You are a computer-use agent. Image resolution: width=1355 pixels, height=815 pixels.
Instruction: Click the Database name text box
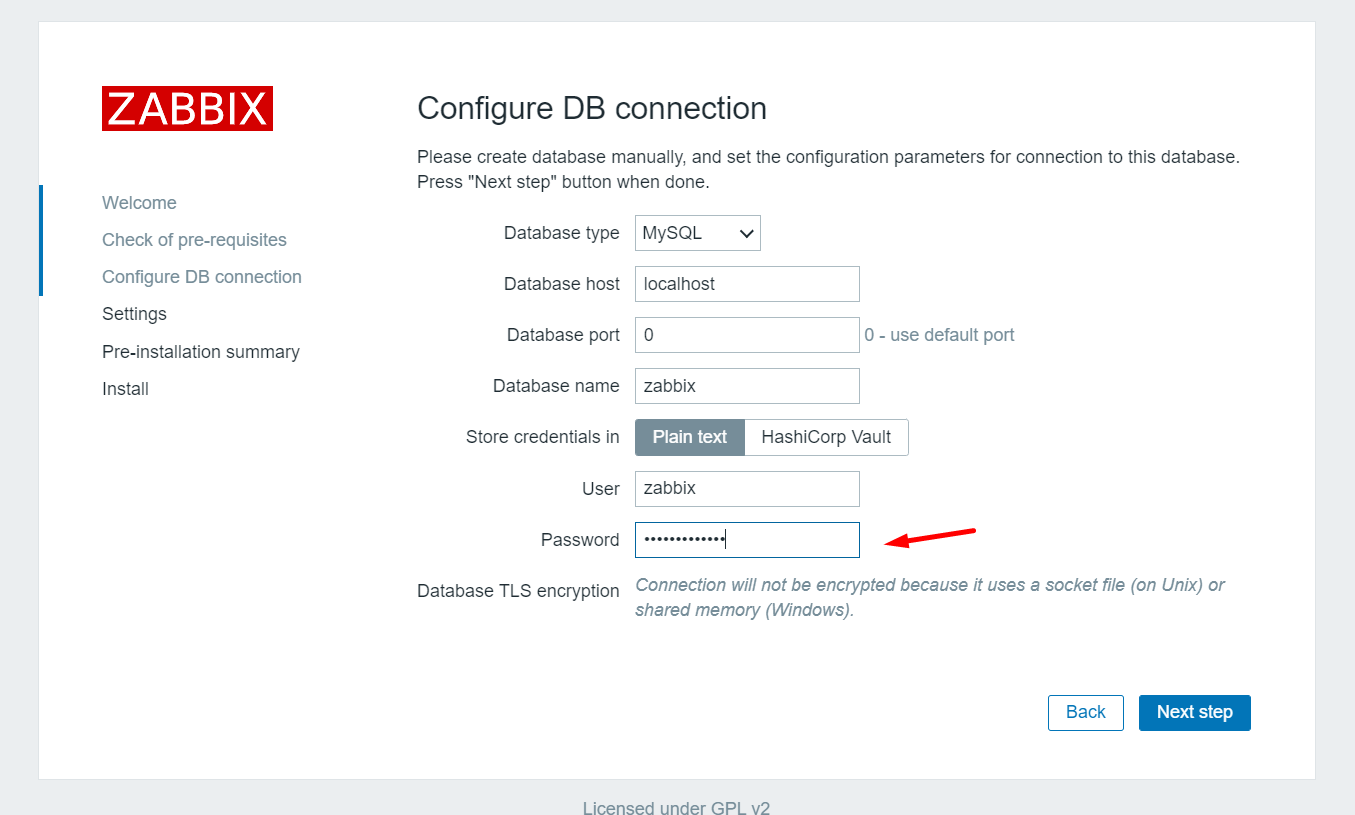(x=747, y=386)
